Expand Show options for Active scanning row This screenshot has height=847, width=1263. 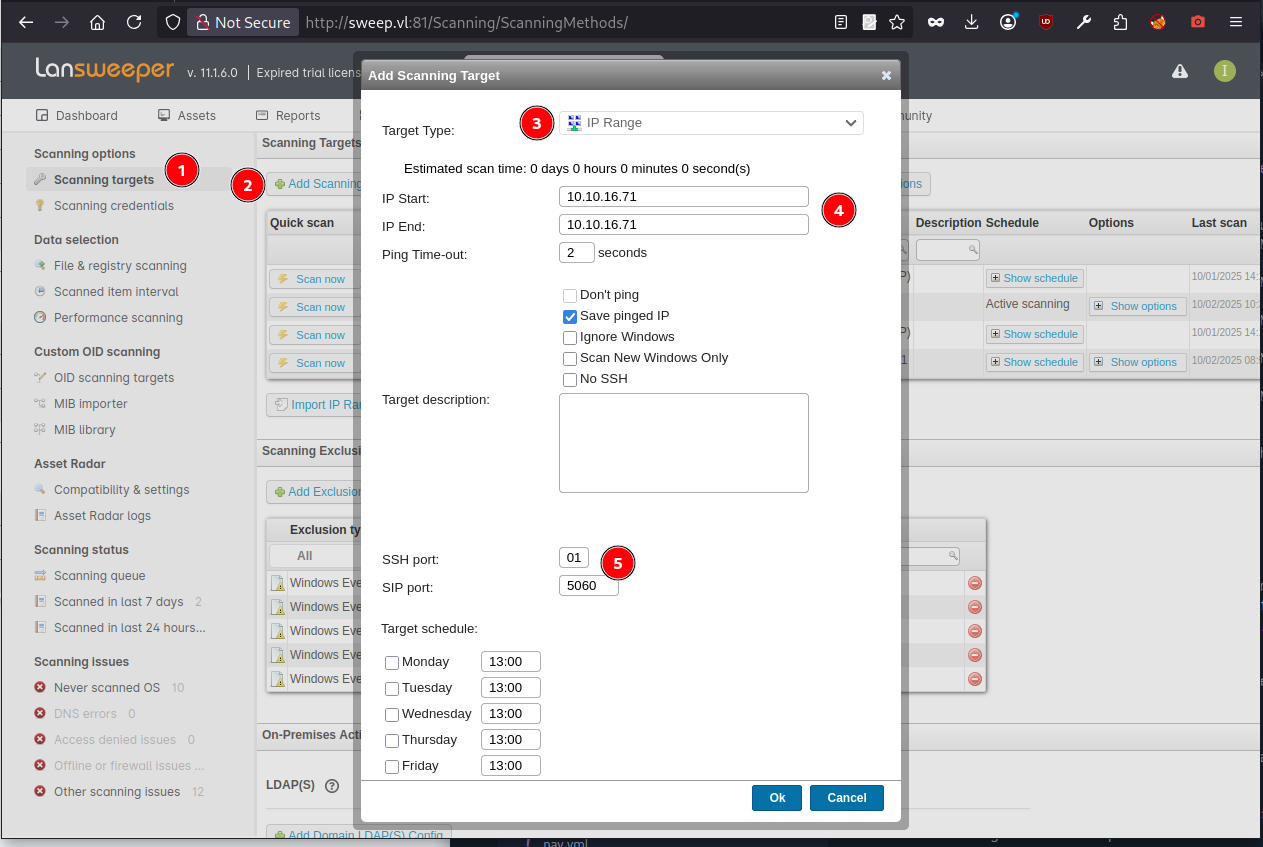coord(1137,306)
